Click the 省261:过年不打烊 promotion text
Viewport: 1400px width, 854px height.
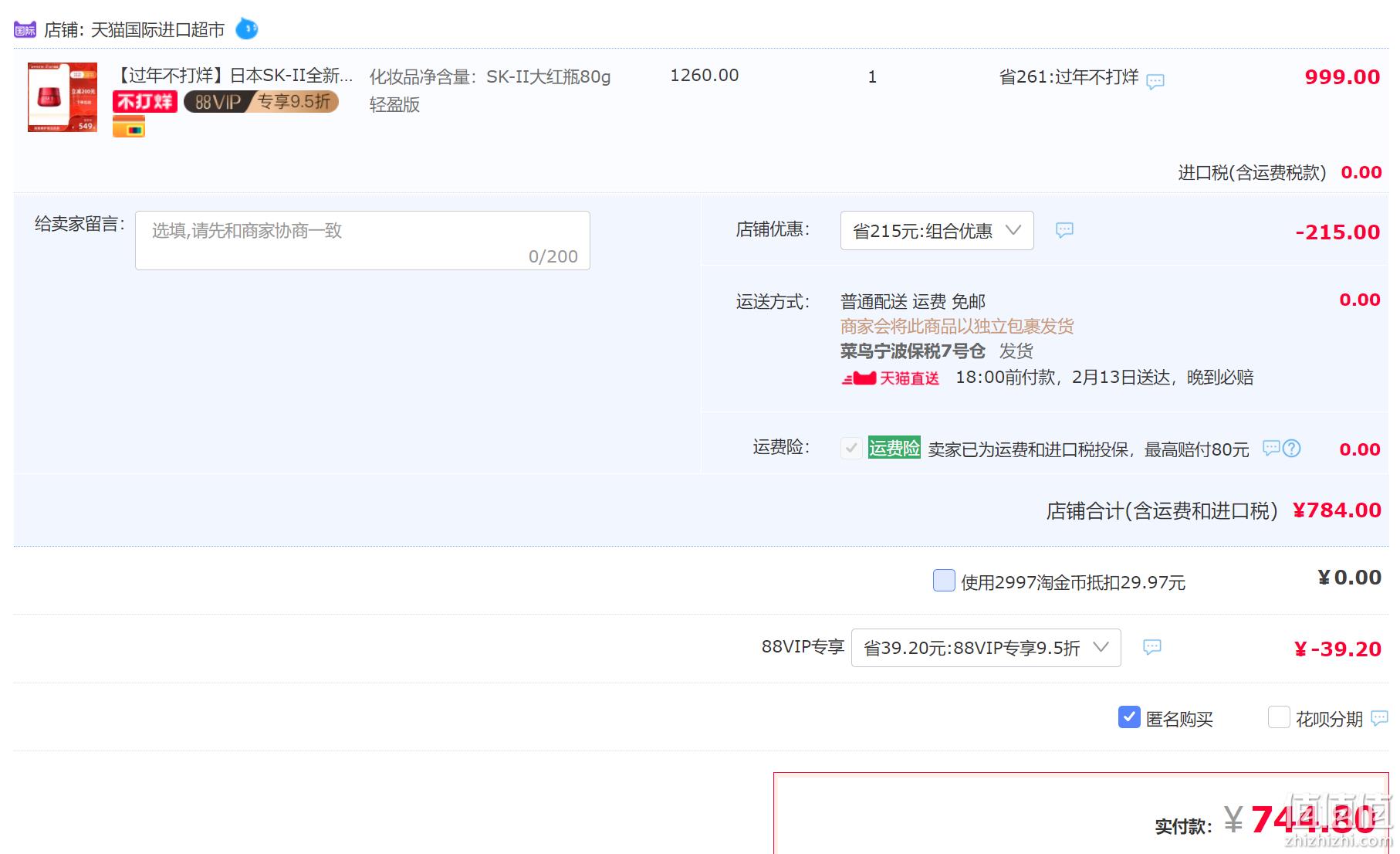[x=1069, y=77]
